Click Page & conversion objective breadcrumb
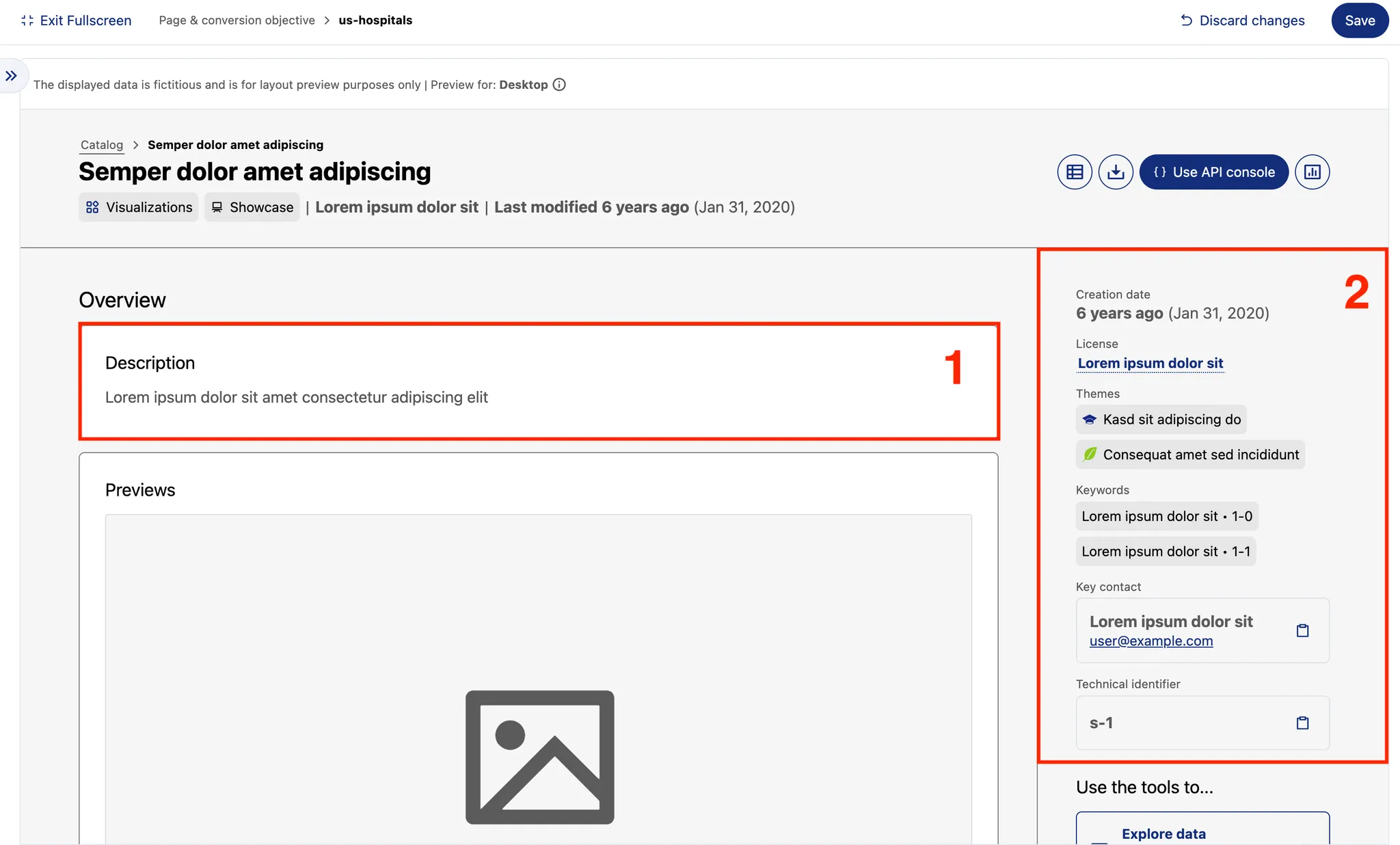 237,21
